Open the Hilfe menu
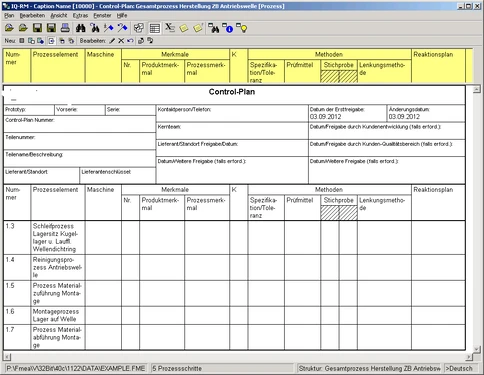Image resolution: width=484 pixels, height=375 pixels. [x=122, y=15]
